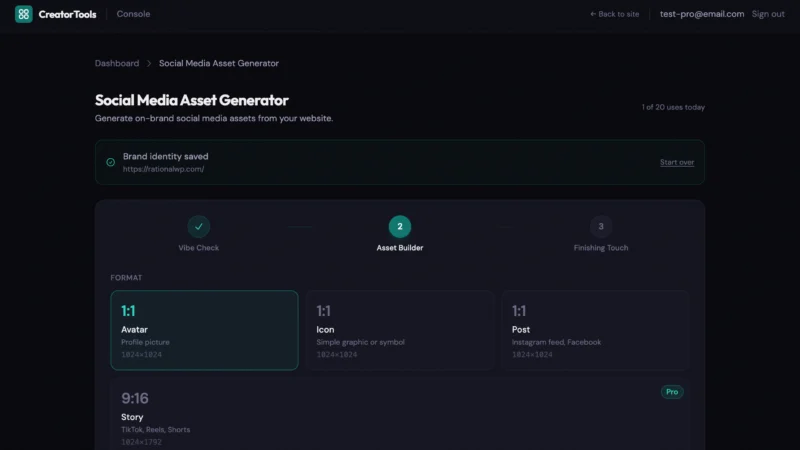The image size is (800, 450).
Task: Choose the 1:1 Post format option
Action: pos(595,330)
